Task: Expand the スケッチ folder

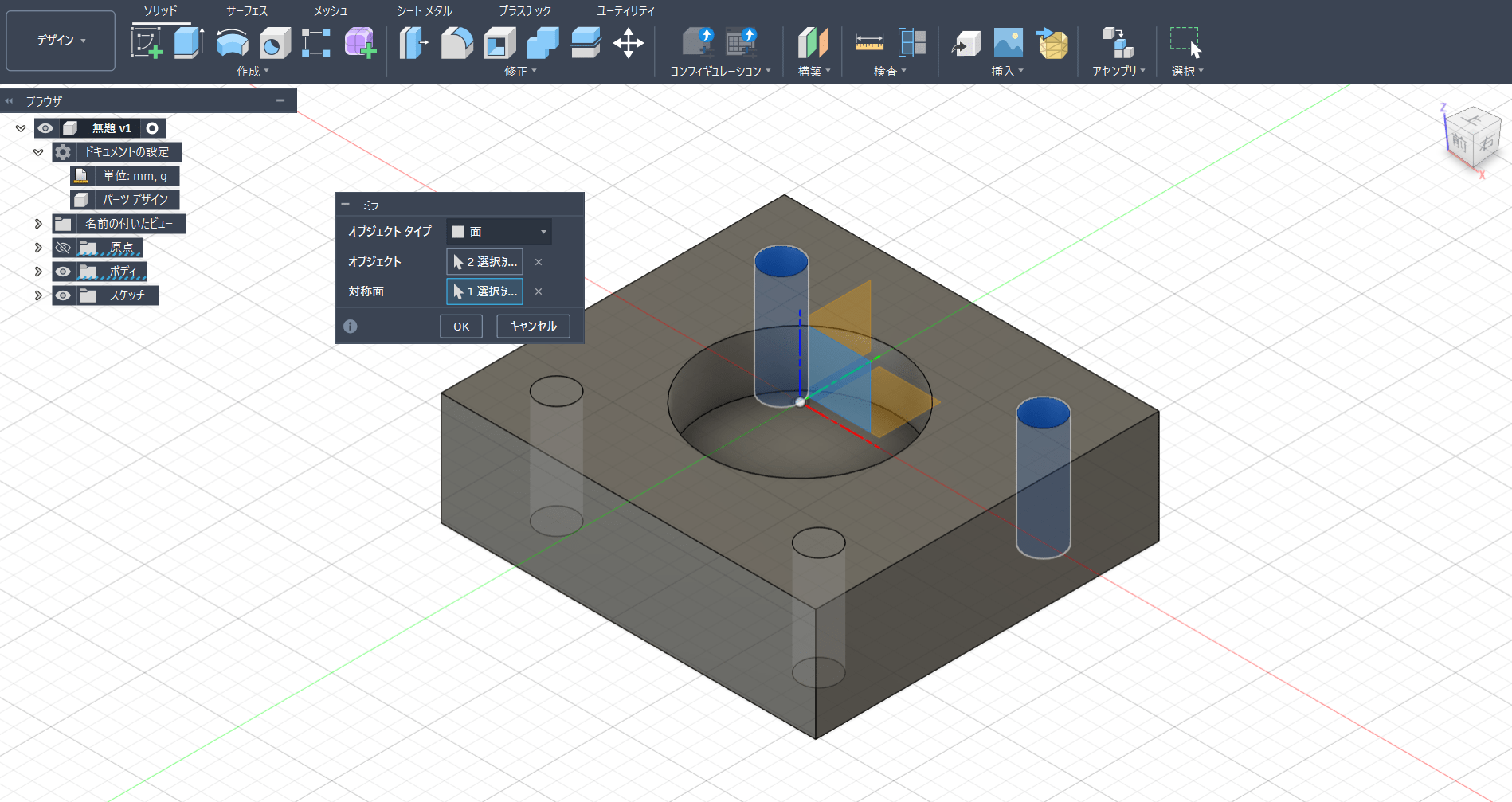Action: (38, 295)
